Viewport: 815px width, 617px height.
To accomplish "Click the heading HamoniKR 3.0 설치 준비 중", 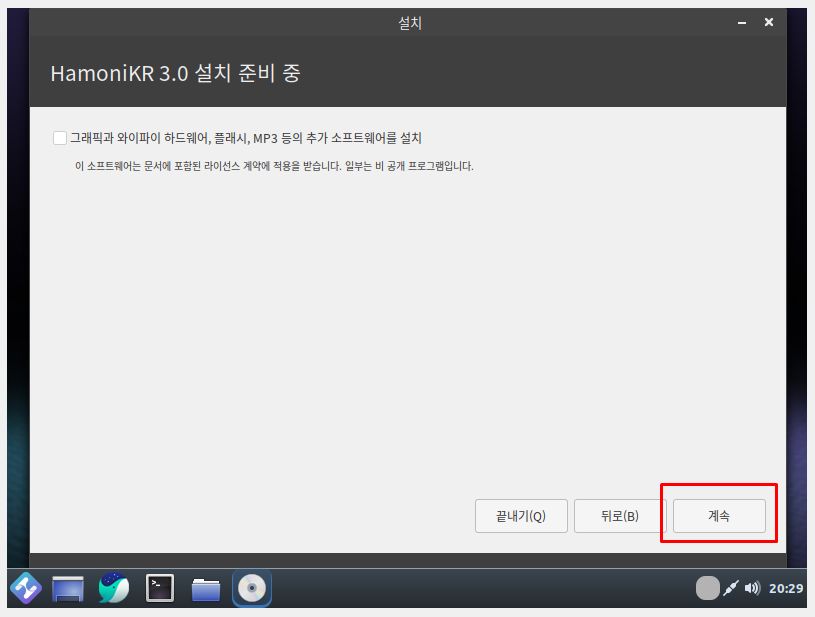I will point(176,73).
